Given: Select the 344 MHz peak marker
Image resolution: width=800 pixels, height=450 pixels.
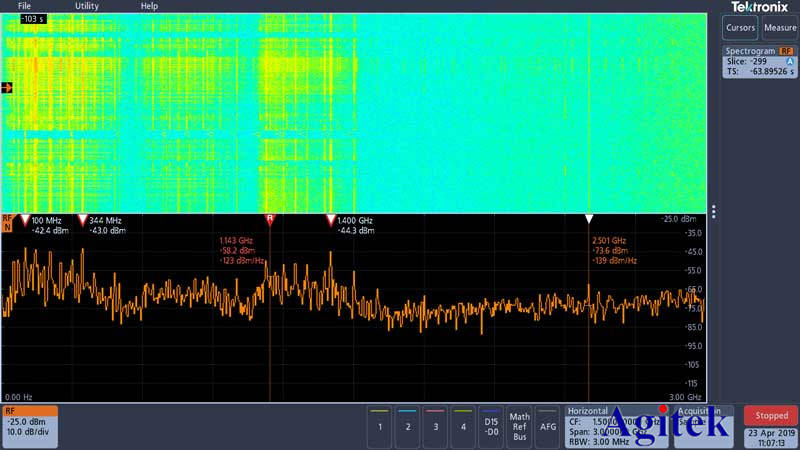Looking at the screenshot, I should click(83, 219).
